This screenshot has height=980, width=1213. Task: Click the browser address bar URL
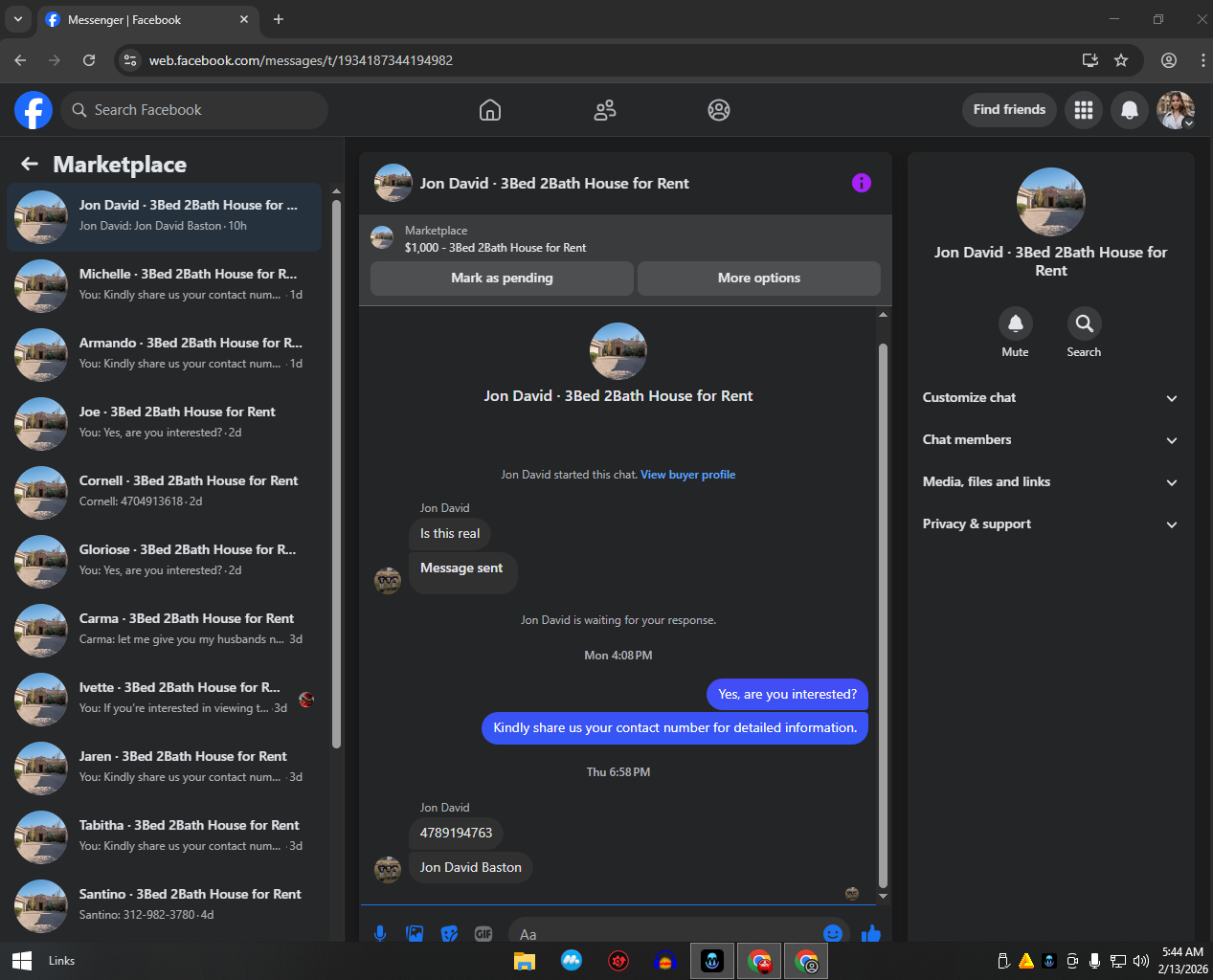(301, 60)
